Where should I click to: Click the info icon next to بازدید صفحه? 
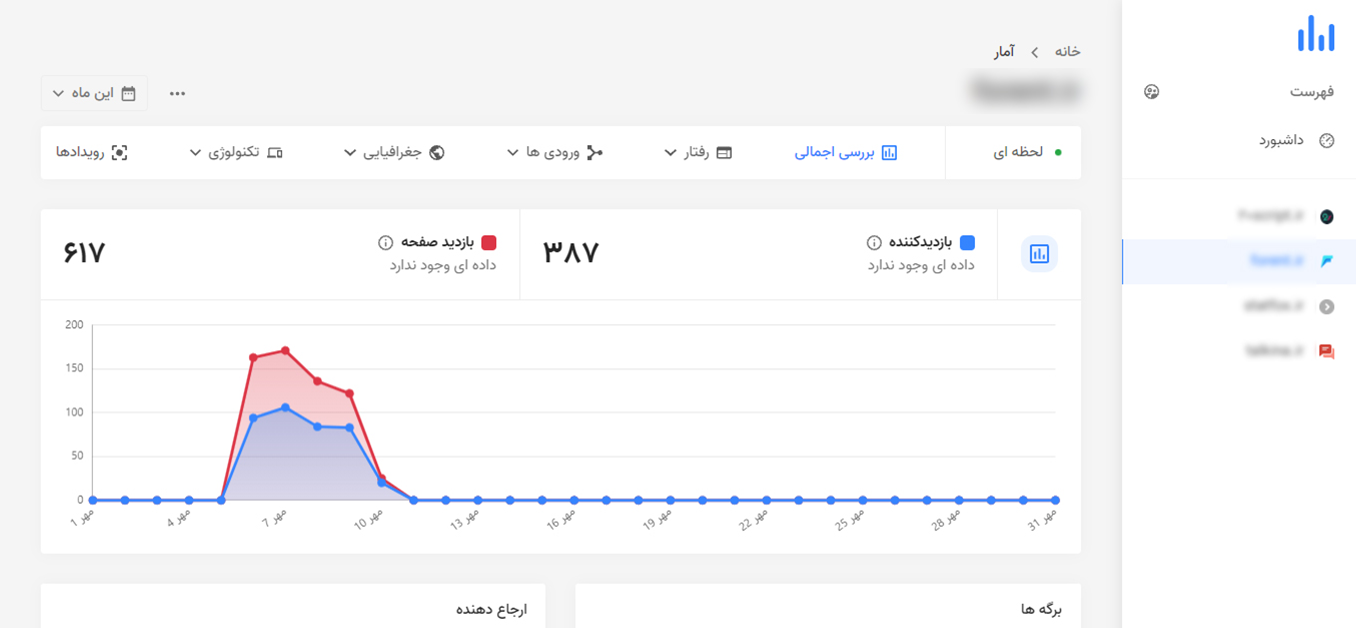(385, 243)
